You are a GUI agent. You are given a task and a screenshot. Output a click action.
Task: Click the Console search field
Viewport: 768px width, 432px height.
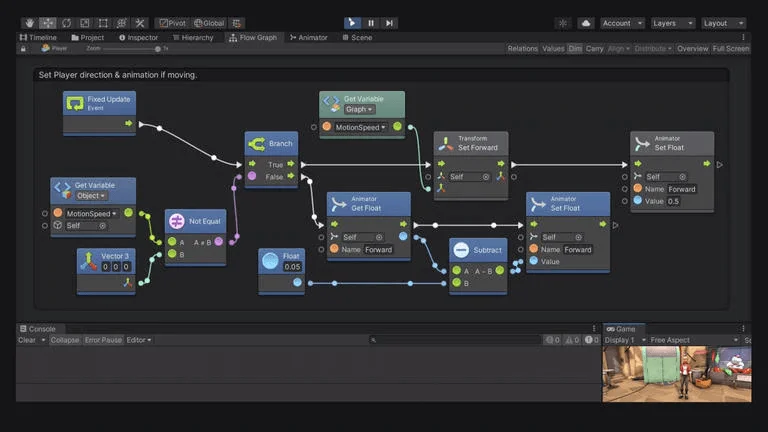454,340
